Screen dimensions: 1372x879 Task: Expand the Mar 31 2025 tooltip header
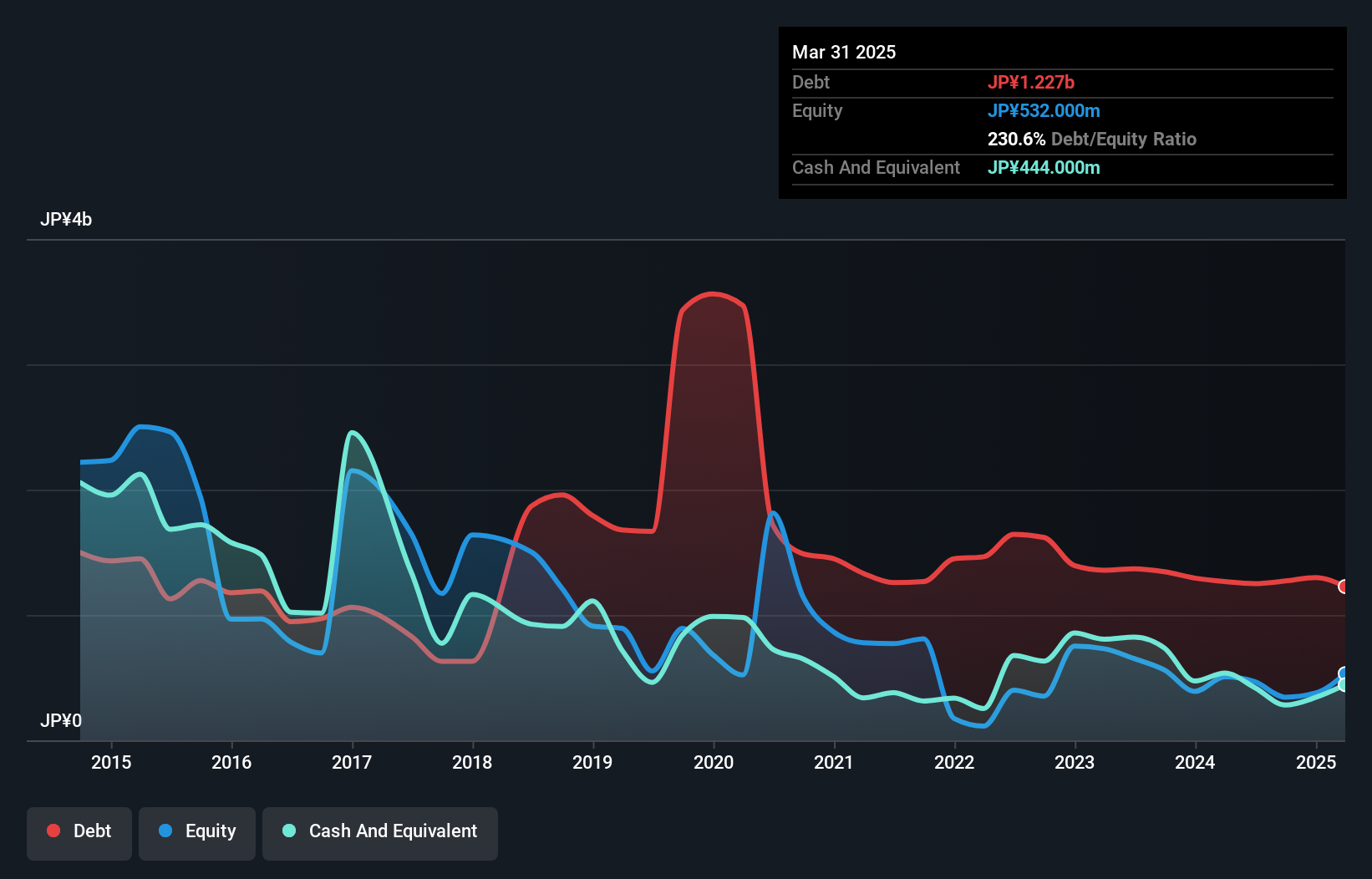(844, 52)
